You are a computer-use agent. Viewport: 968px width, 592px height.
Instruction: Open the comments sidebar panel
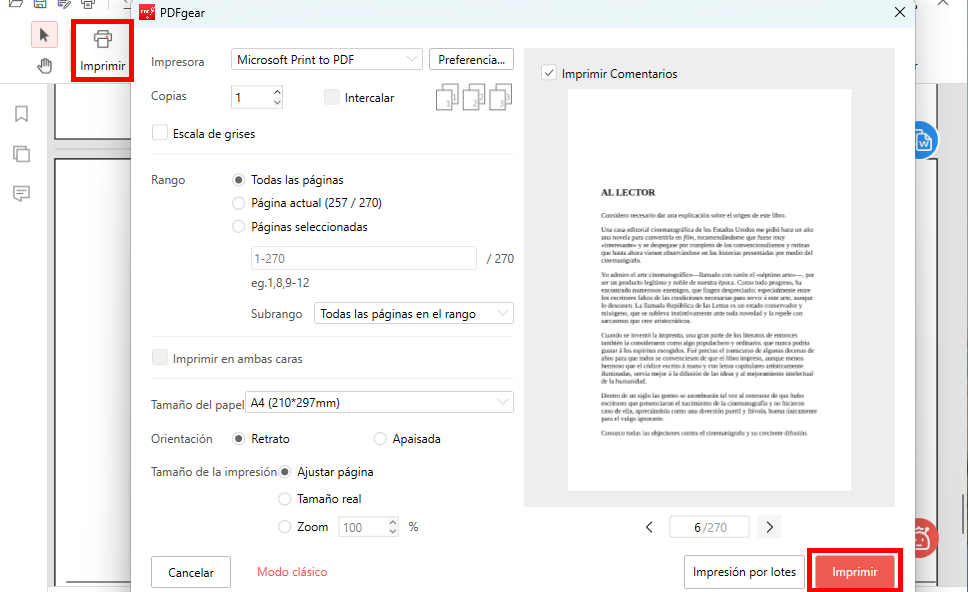click(x=19, y=194)
